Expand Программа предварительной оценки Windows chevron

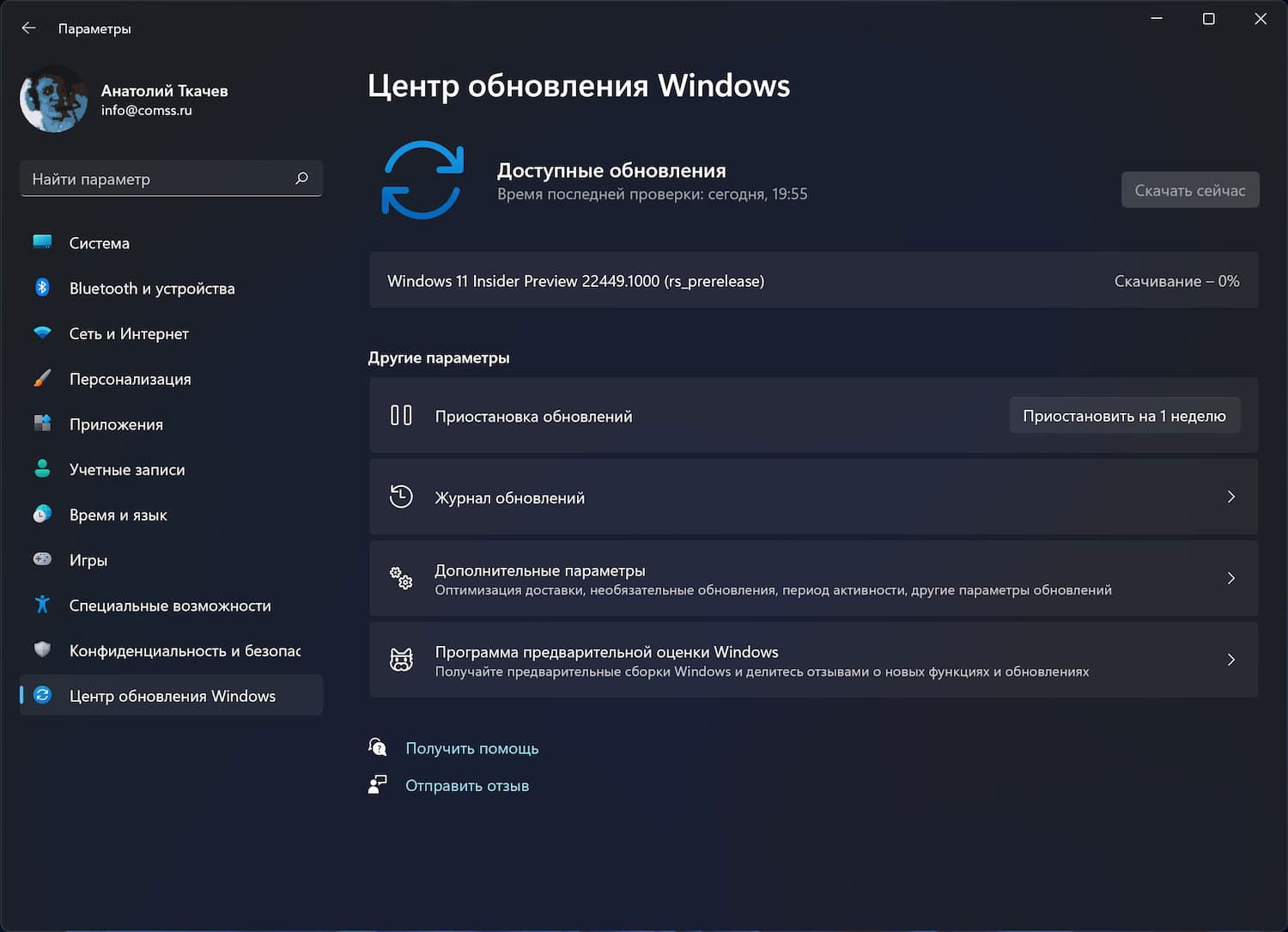coord(1231,660)
